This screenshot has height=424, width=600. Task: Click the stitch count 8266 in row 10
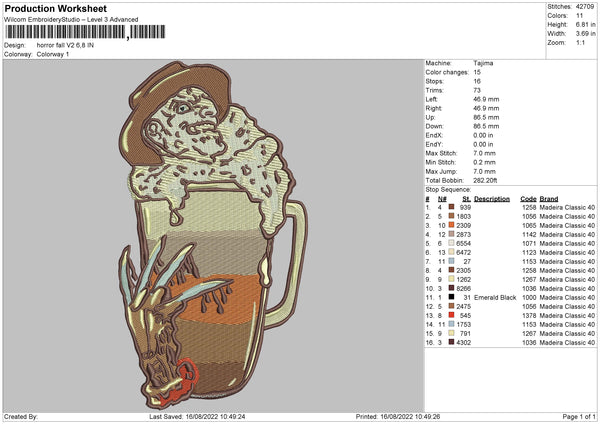pyautogui.click(x=463, y=289)
